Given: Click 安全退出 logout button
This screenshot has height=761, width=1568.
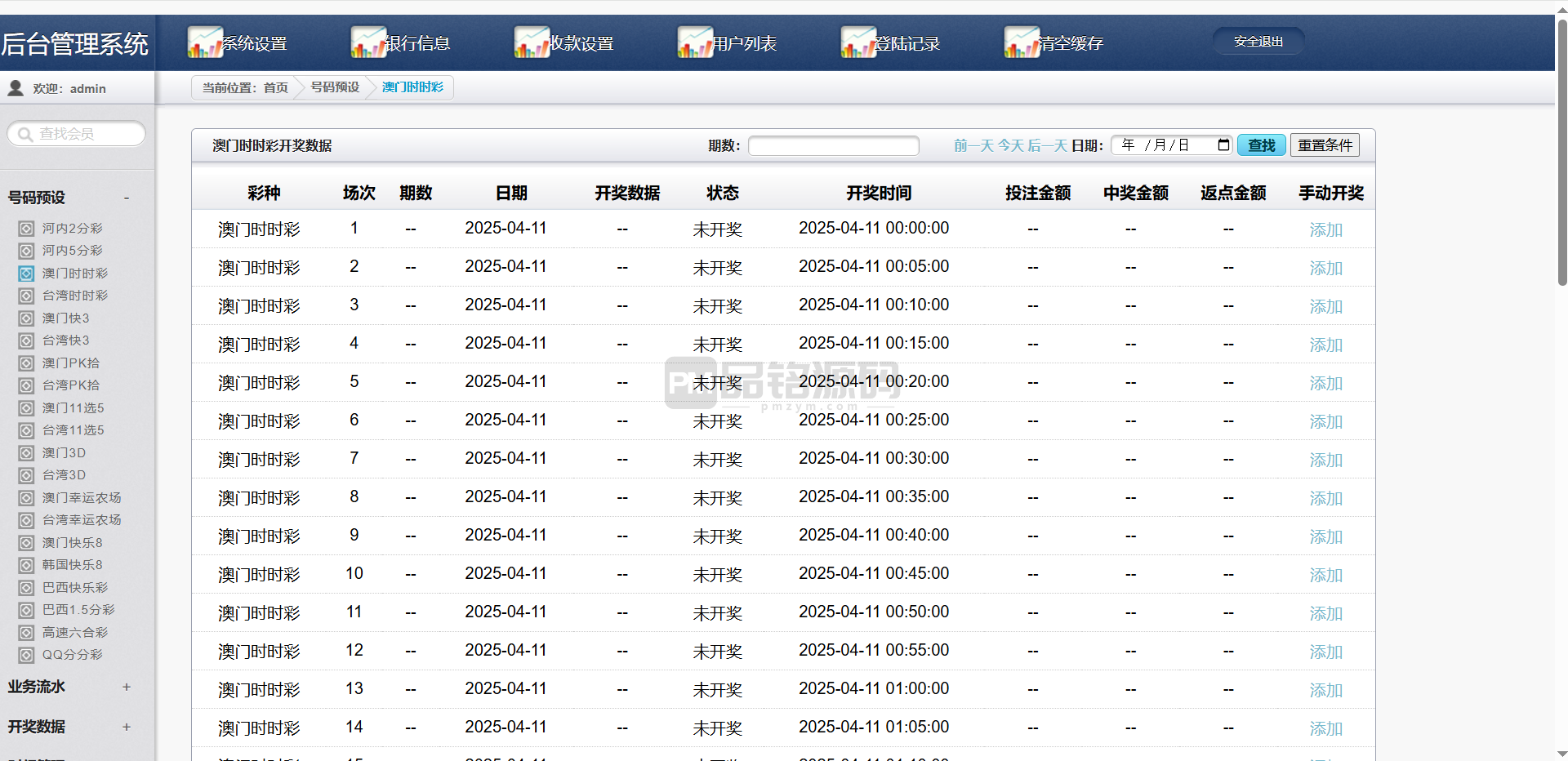Looking at the screenshot, I should tap(1258, 41).
